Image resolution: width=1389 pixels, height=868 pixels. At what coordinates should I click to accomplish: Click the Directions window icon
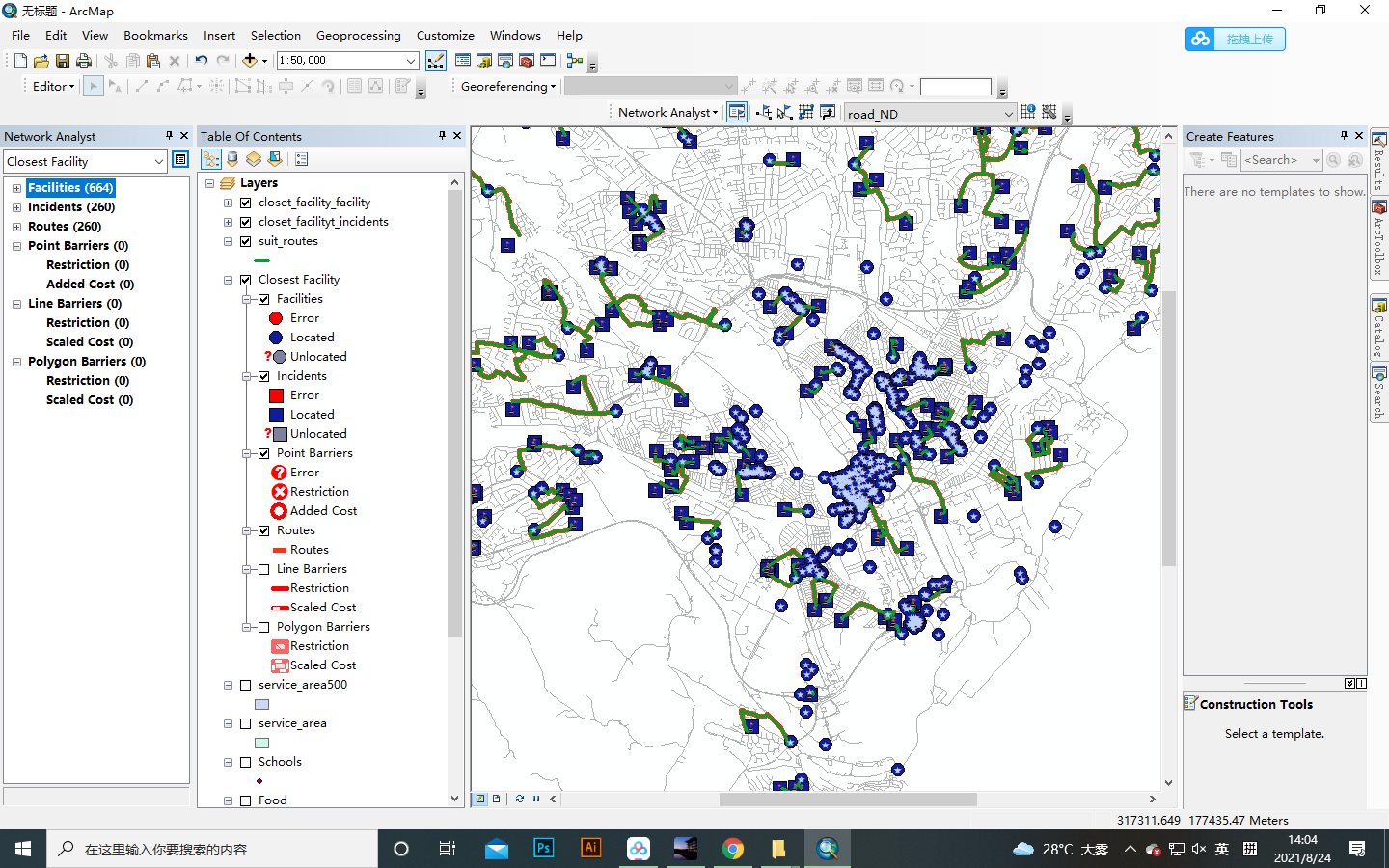[828, 113]
